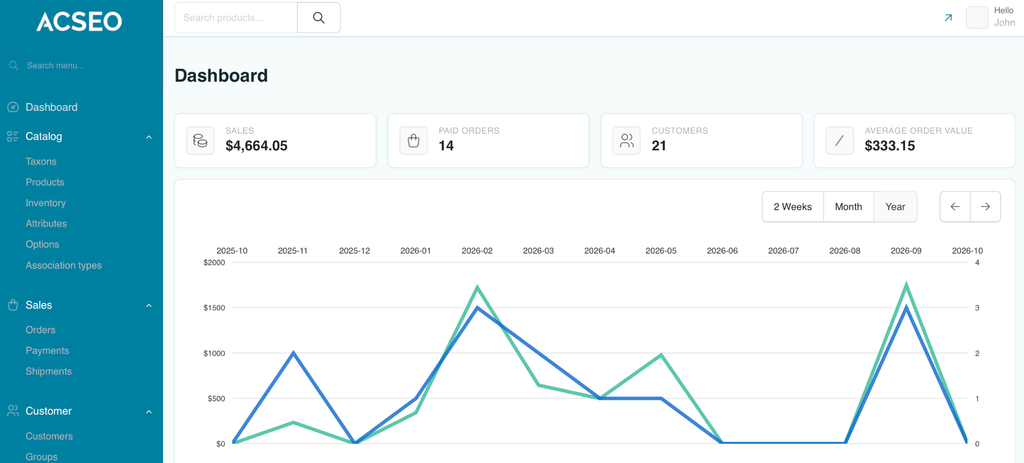Viewport: 1024px width, 463px height.
Task: Go to previous period with left arrow
Action: (x=955, y=206)
